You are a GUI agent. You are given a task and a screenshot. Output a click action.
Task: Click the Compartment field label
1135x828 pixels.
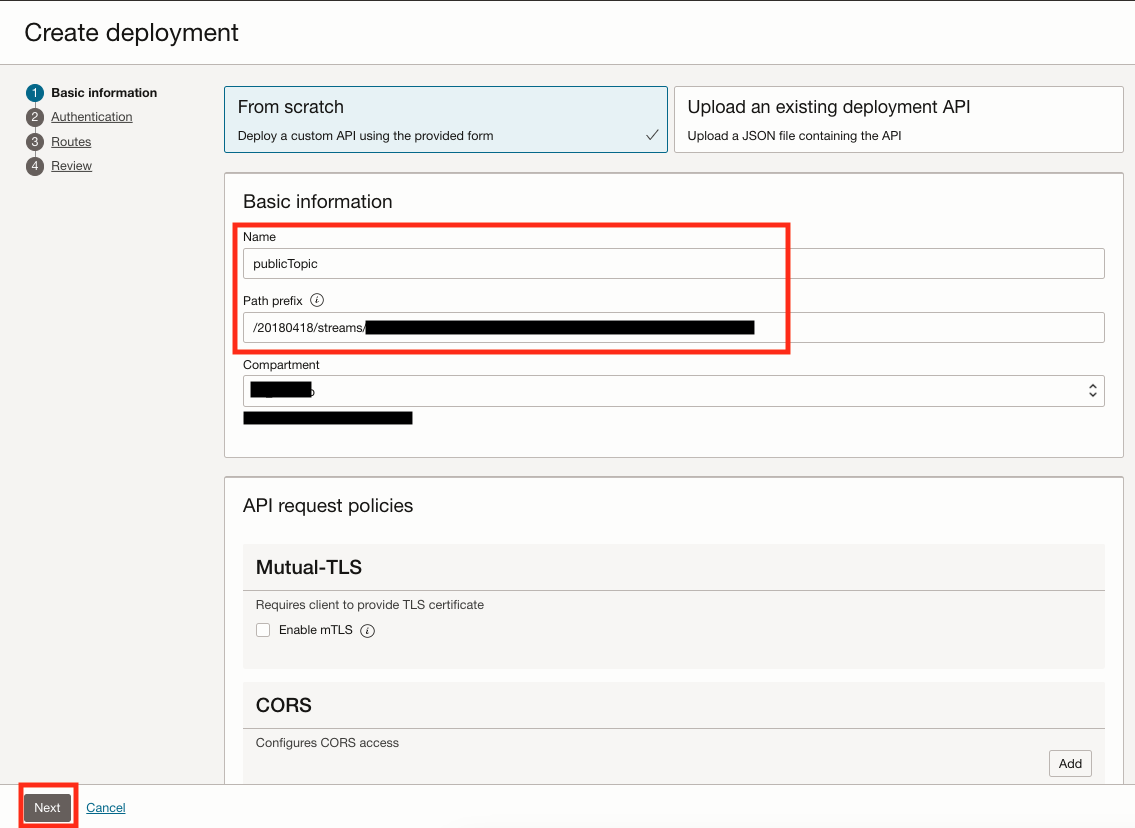click(x=281, y=365)
